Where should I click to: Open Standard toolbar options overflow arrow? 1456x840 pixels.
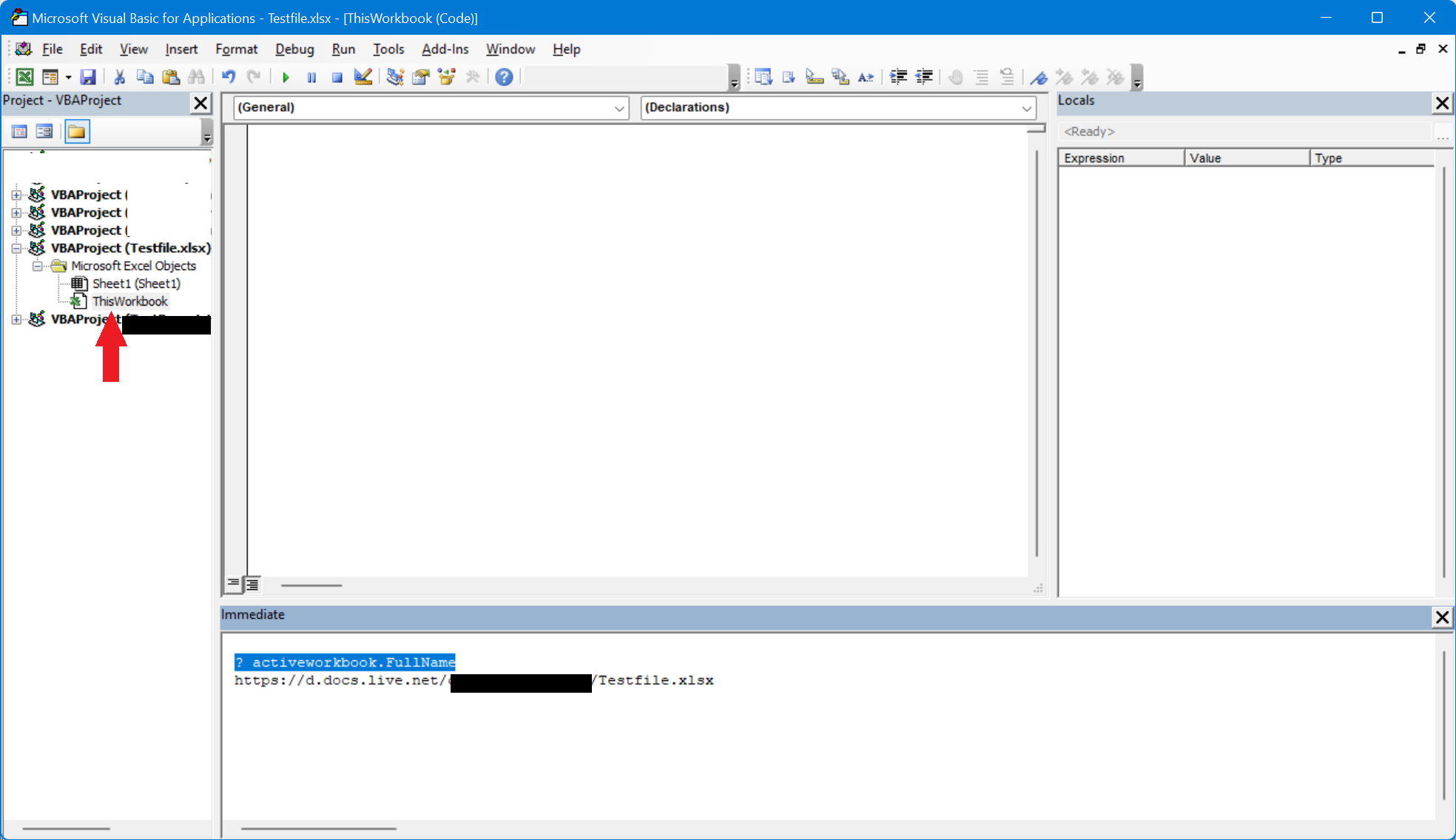(x=734, y=78)
